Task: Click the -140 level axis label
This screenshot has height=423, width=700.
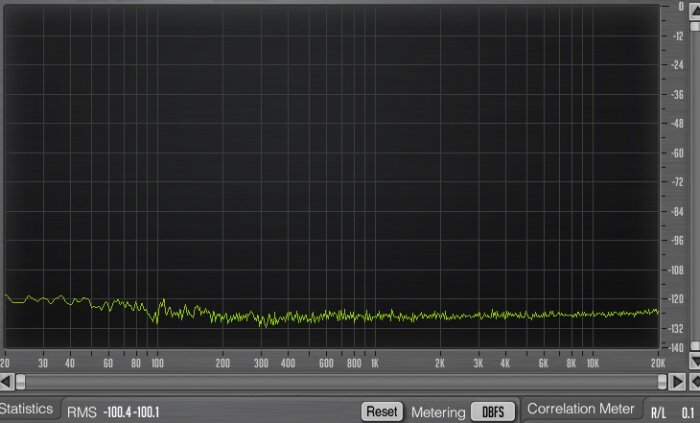Action: [677, 348]
